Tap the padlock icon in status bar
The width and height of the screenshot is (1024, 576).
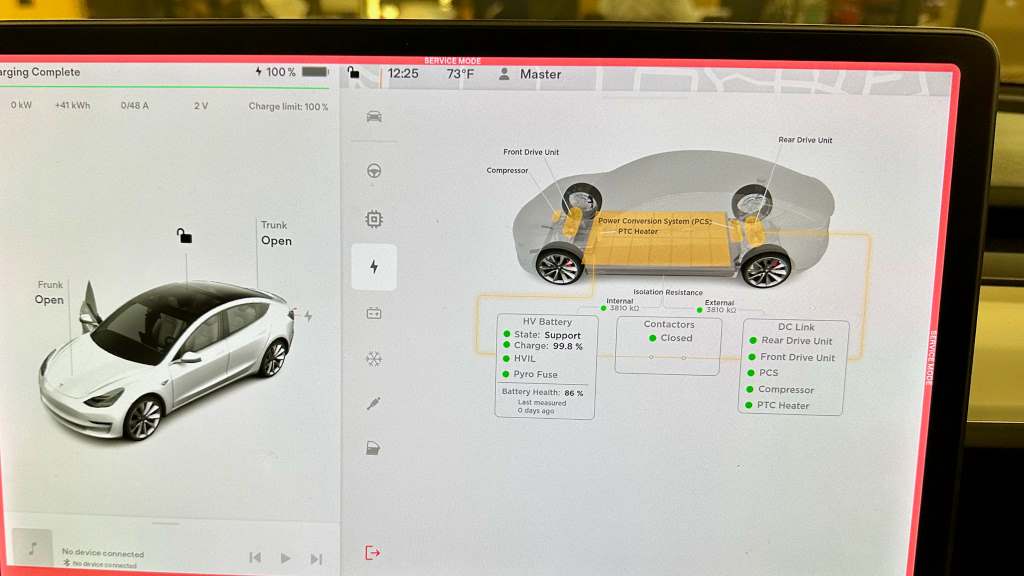click(353, 73)
